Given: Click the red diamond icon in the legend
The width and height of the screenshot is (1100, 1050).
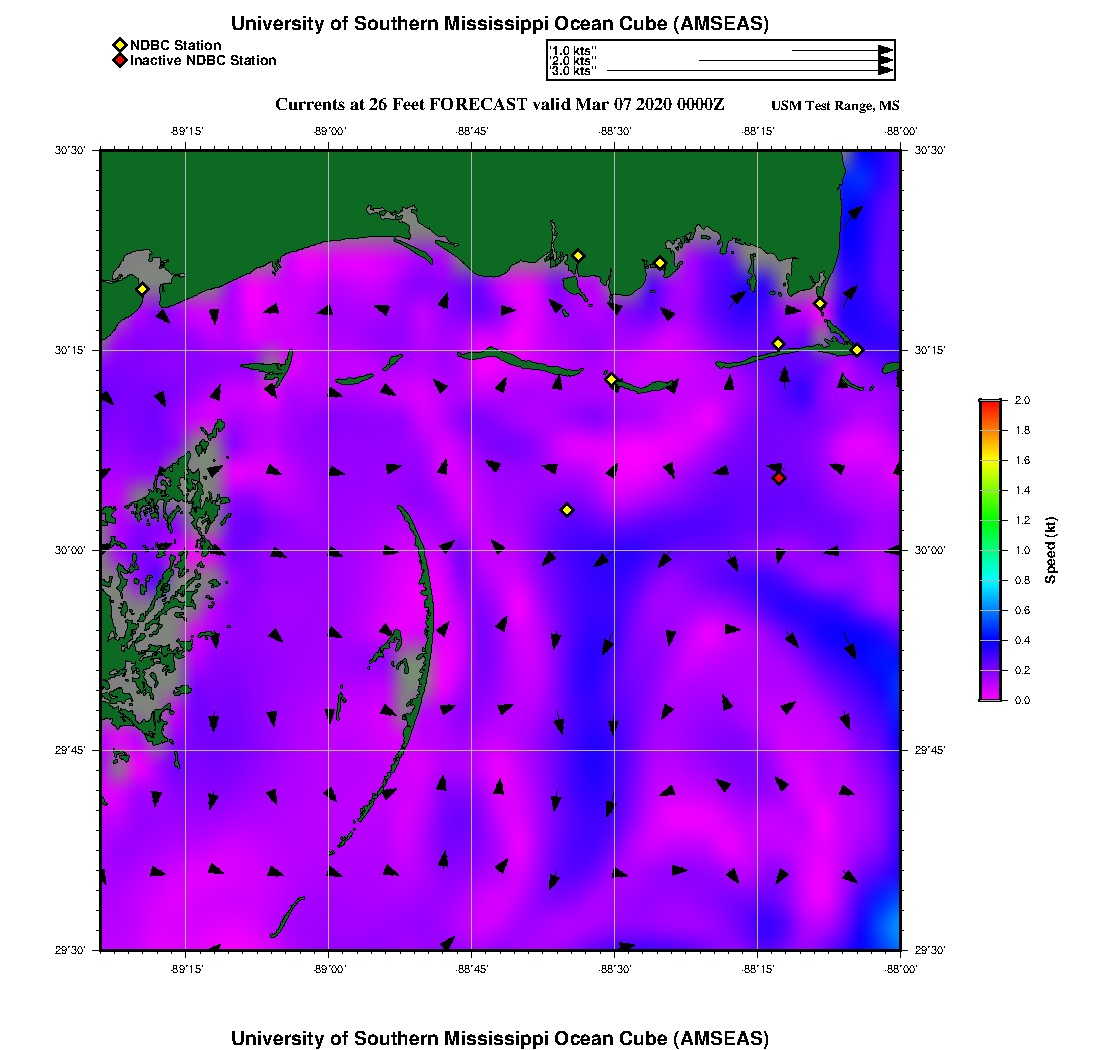Looking at the screenshot, I should [119, 61].
